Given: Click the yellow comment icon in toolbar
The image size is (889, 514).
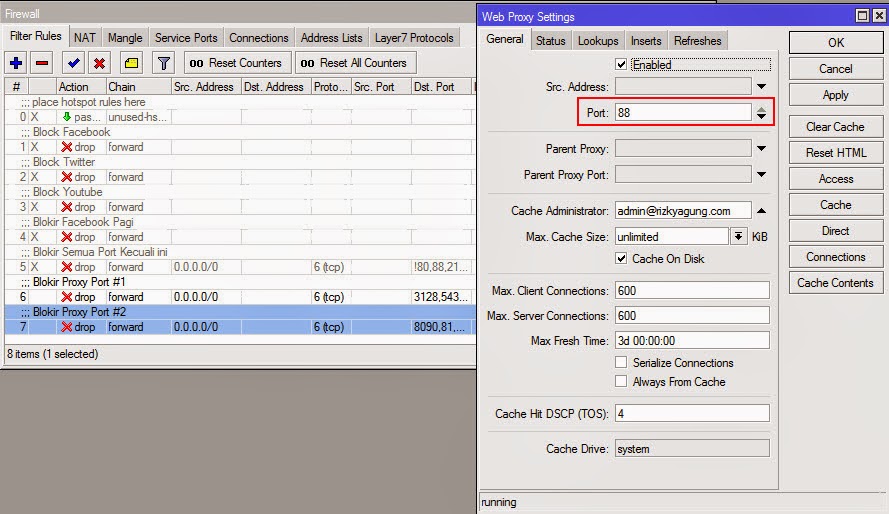Looking at the screenshot, I should pos(131,63).
